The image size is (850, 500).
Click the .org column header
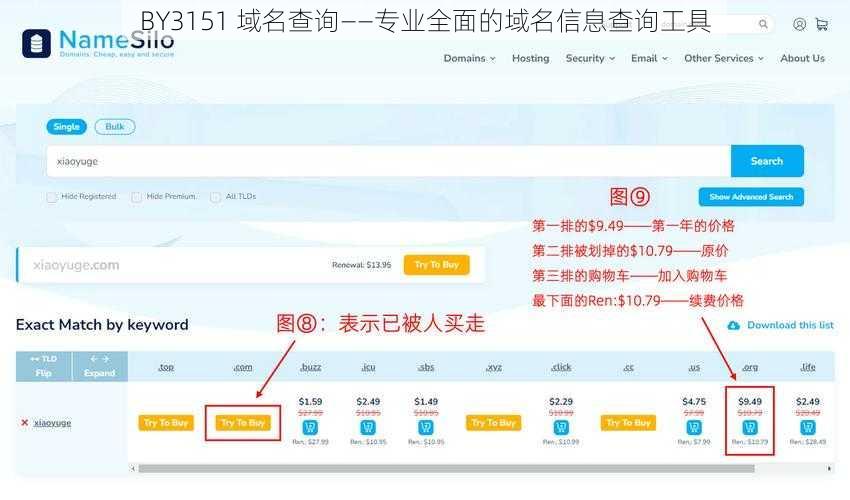(x=750, y=367)
